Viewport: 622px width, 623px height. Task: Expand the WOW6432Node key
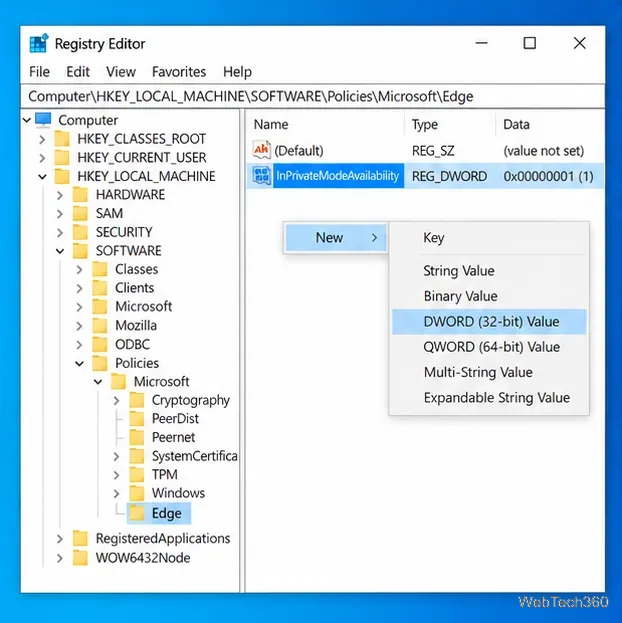pos(60,558)
